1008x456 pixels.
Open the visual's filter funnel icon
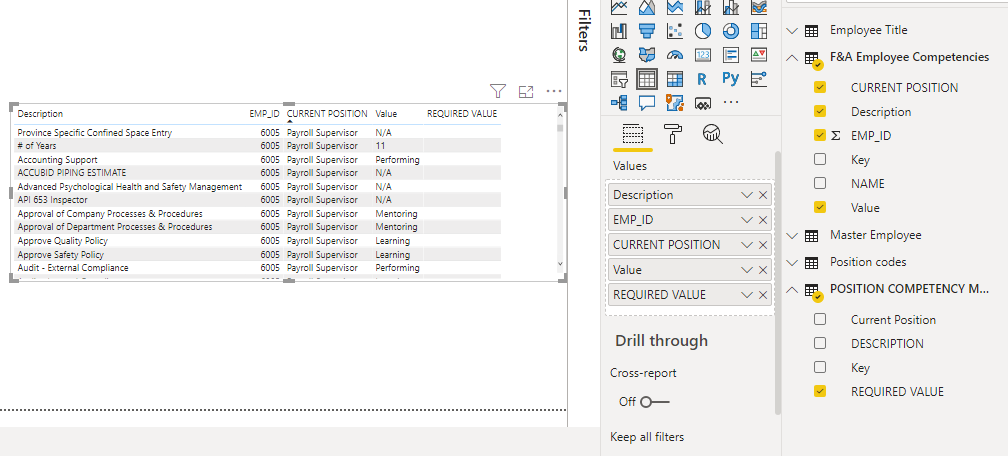498,91
